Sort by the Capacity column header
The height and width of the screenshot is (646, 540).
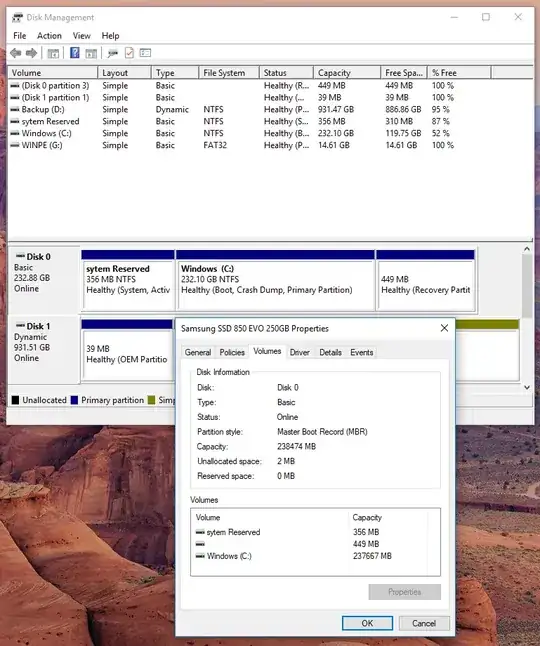tap(347, 73)
